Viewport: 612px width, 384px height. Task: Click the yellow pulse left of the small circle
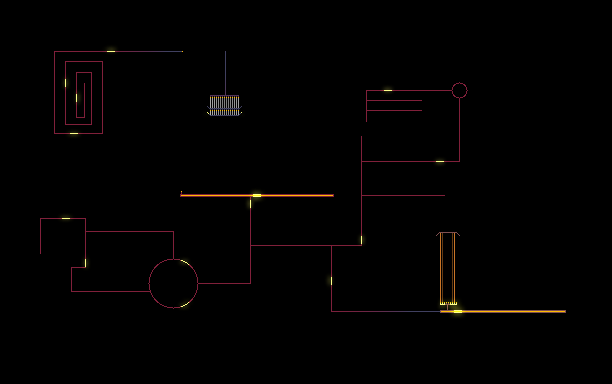pyautogui.click(x=388, y=91)
